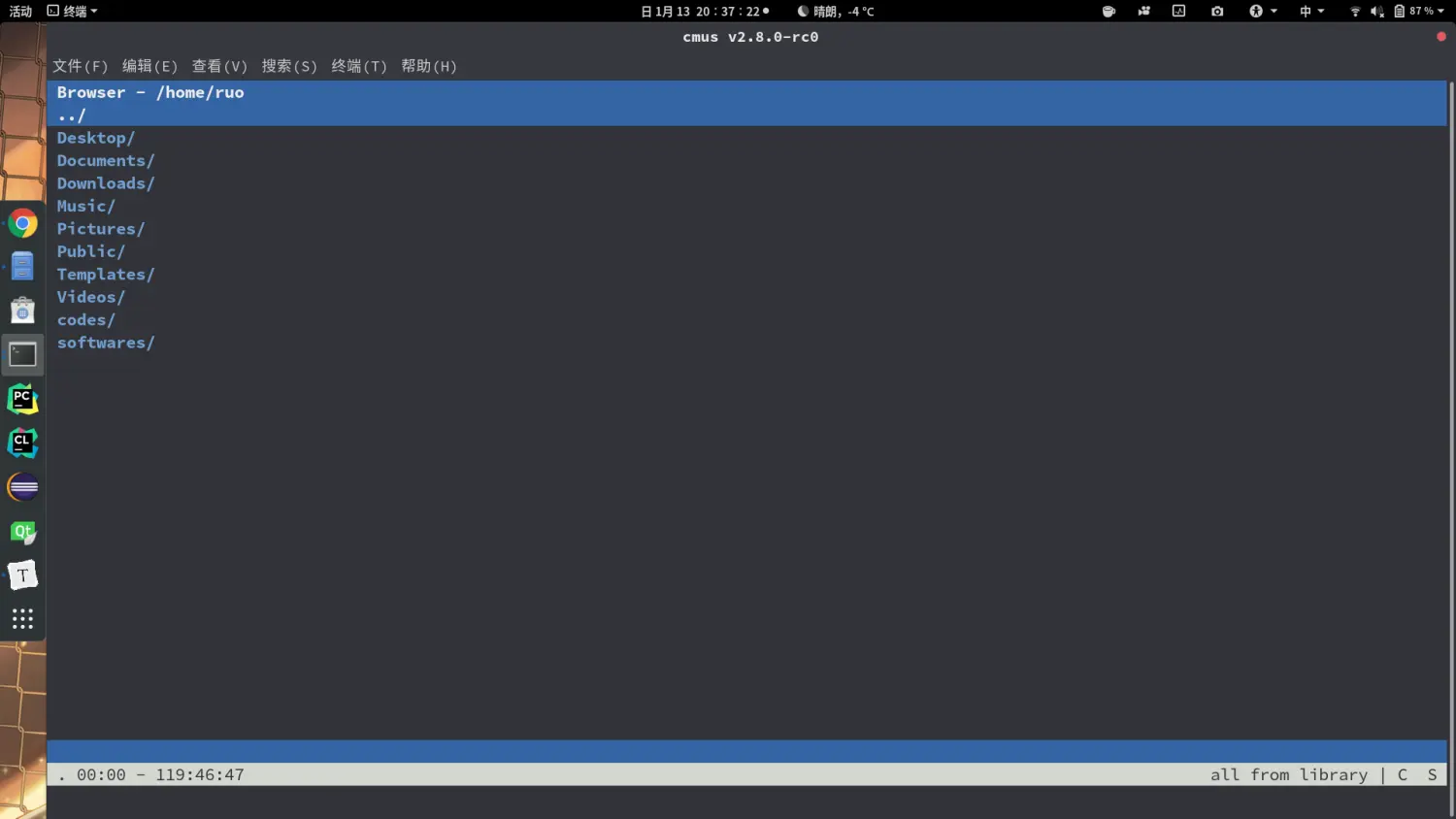The image size is (1456, 819).
Task: Click the camera screenshot tray icon
Action: pos(1217,12)
